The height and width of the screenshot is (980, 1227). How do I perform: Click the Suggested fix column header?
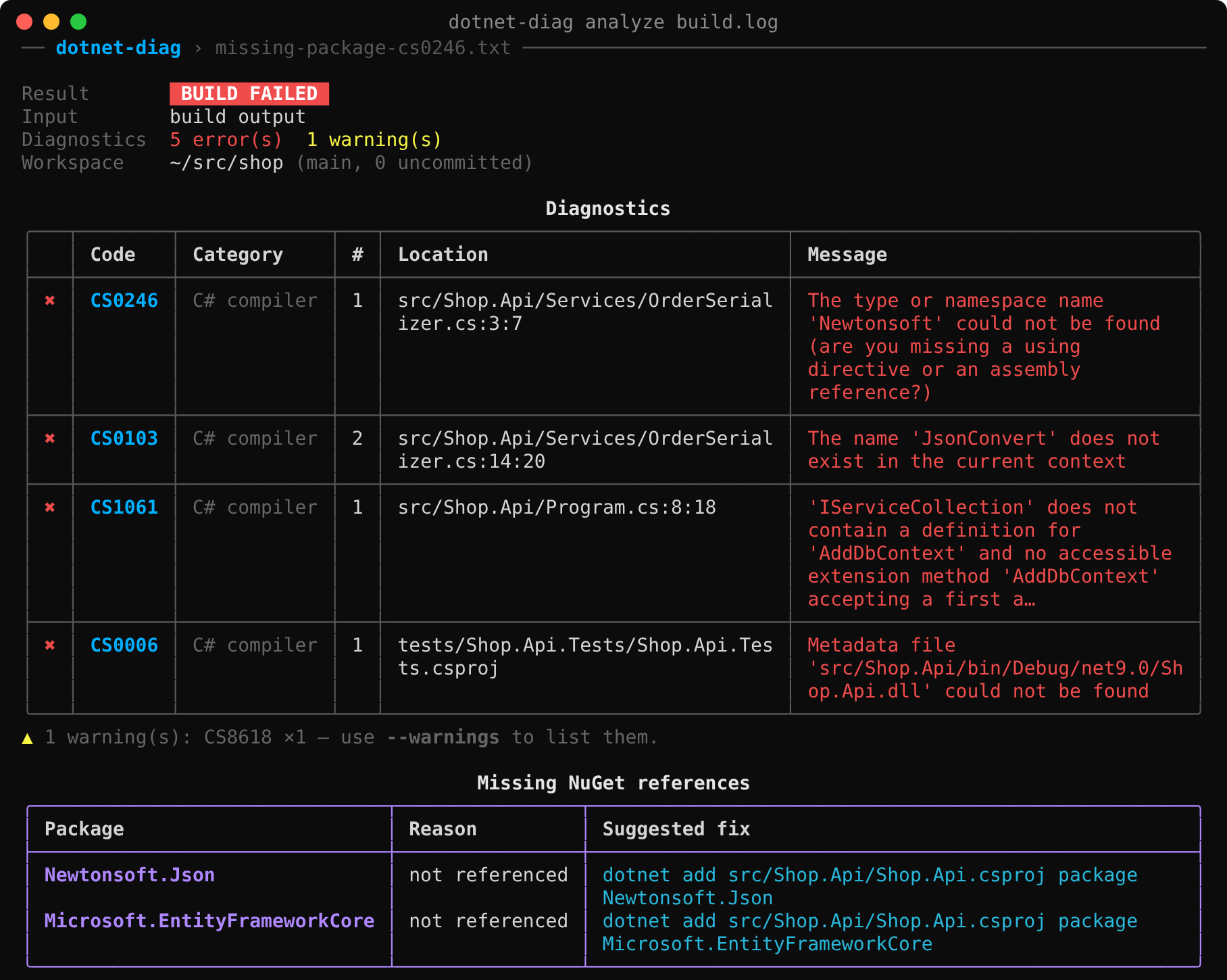(x=676, y=829)
